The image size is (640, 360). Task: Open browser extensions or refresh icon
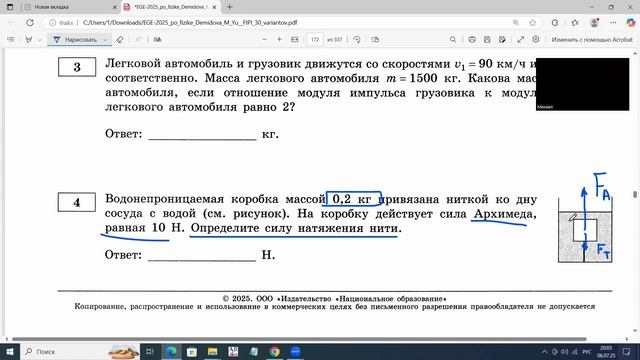[x=555, y=23]
